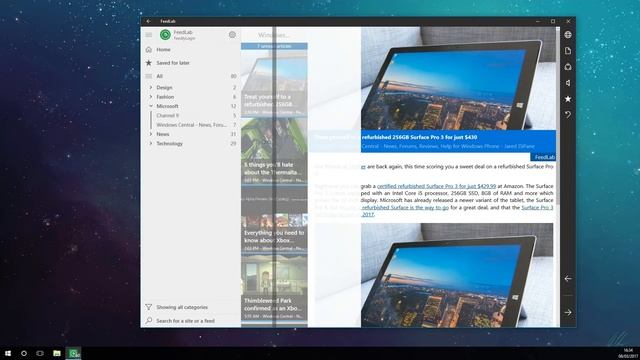The image size is (640, 360).
Task: Click the FeedLab tag under title banner
Action: pos(543,157)
